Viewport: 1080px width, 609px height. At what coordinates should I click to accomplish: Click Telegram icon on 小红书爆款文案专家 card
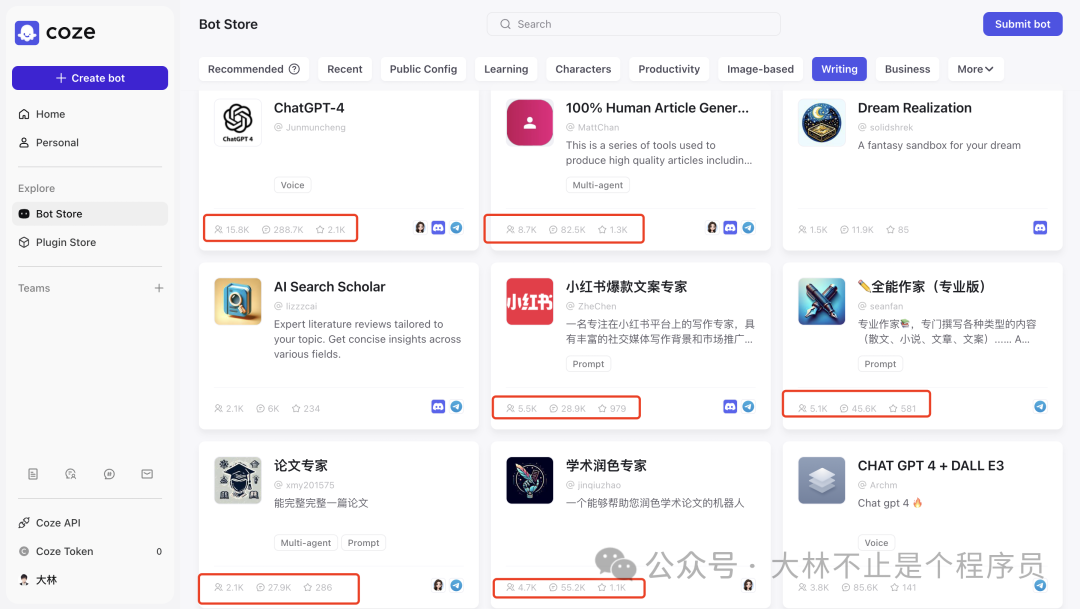click(x=749, y=406)
